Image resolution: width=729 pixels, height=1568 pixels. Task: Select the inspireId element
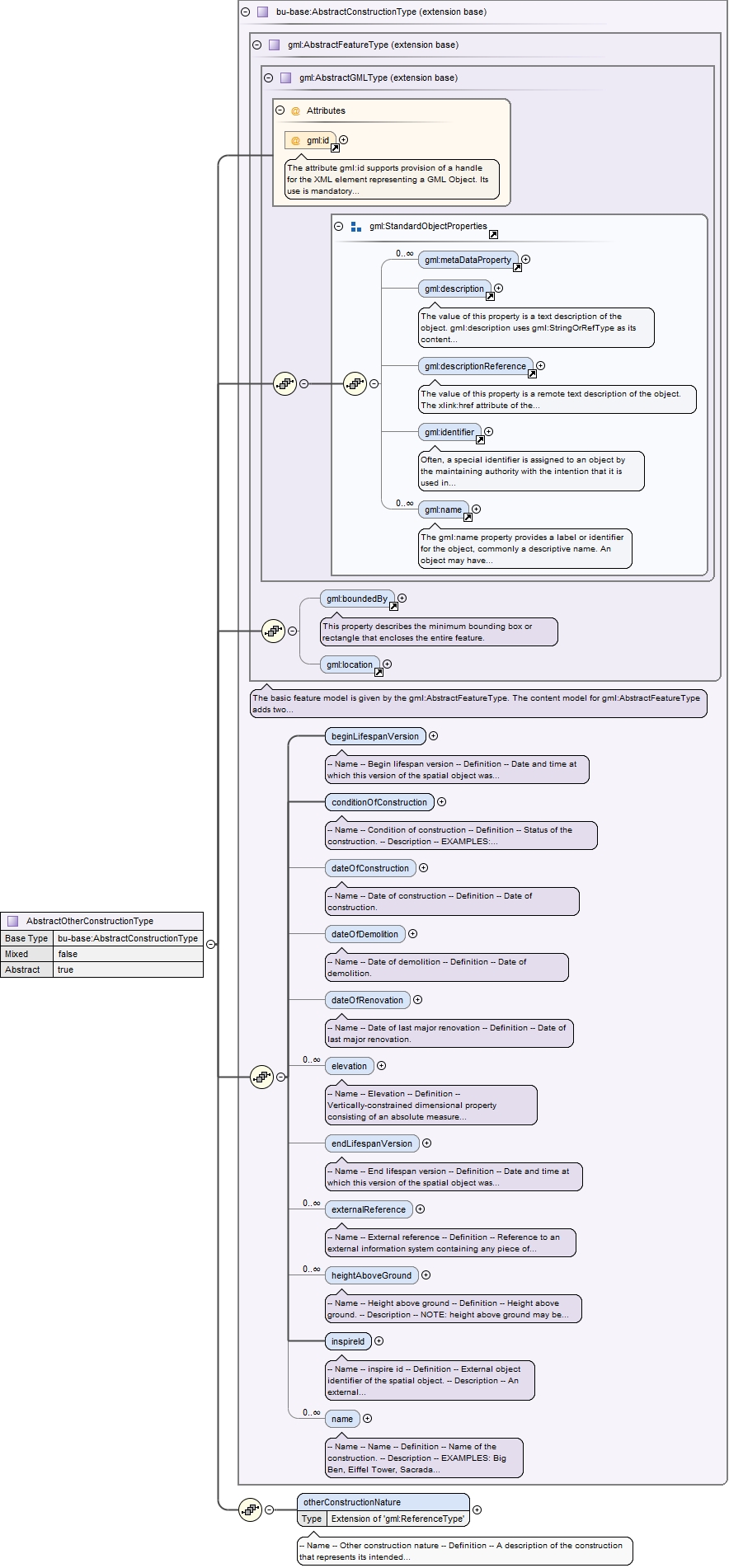pos(348,1341)
